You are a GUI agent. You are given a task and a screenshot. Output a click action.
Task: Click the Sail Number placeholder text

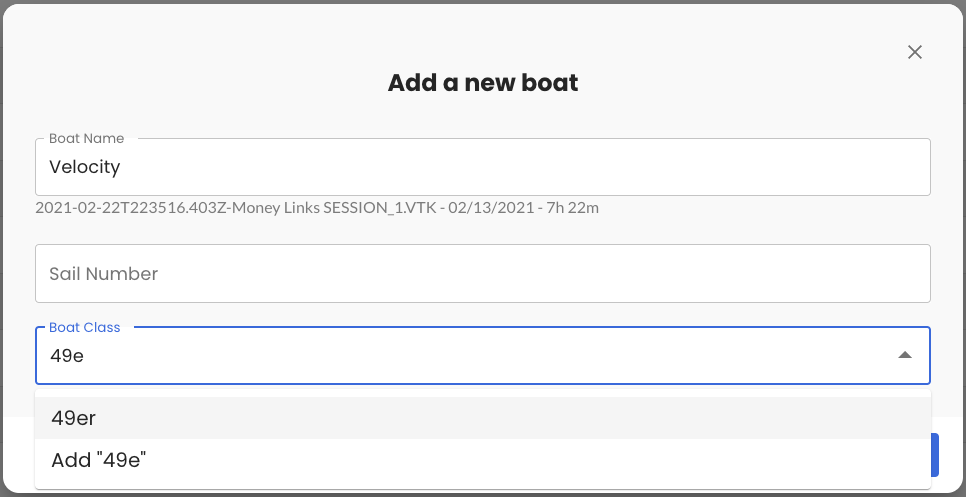pos(104,273)
